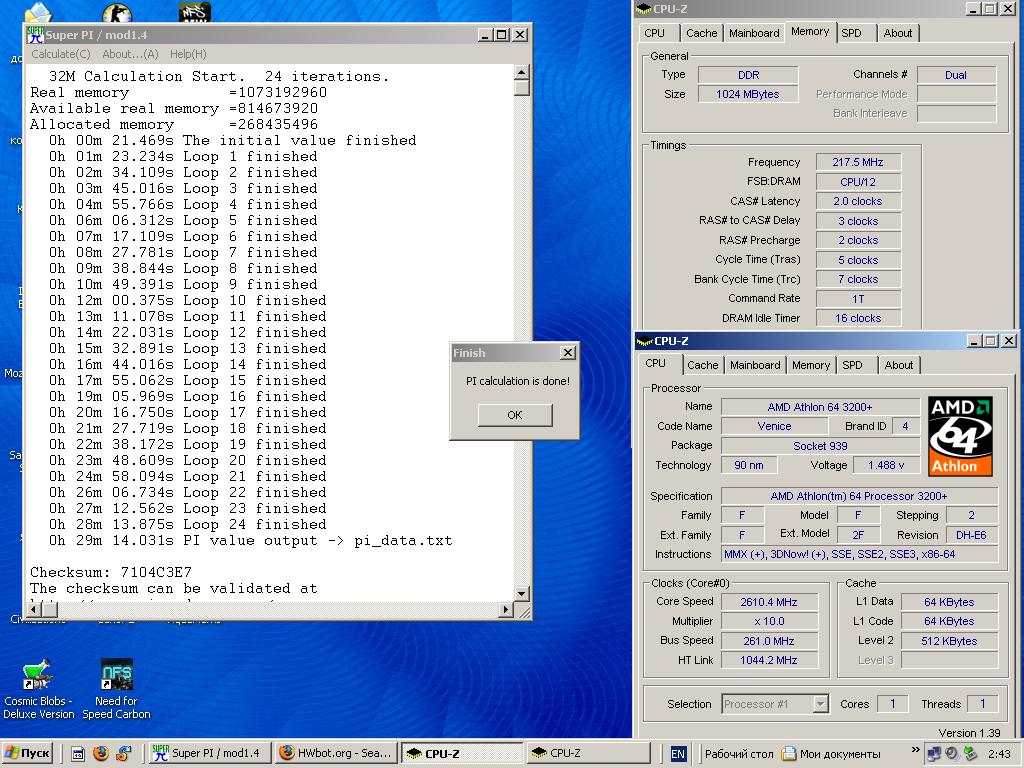
Task: Click the Super PI title bar icon
Action: [35, 35]
